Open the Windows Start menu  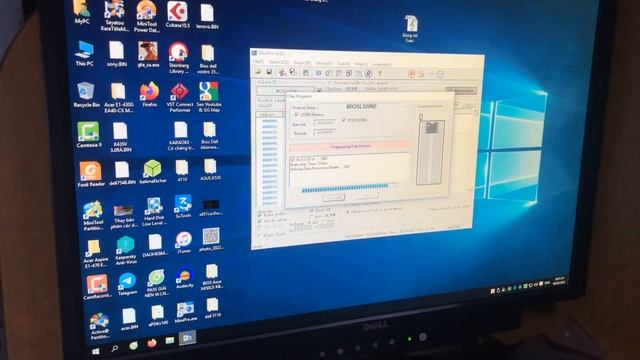pos(96,351)
